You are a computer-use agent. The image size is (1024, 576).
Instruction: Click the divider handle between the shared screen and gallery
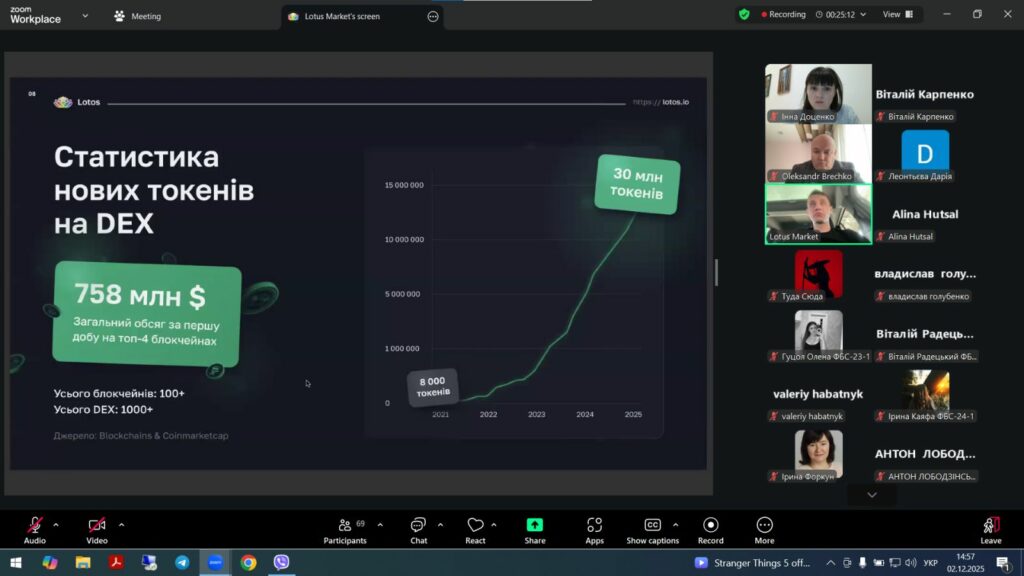(716, 272)
